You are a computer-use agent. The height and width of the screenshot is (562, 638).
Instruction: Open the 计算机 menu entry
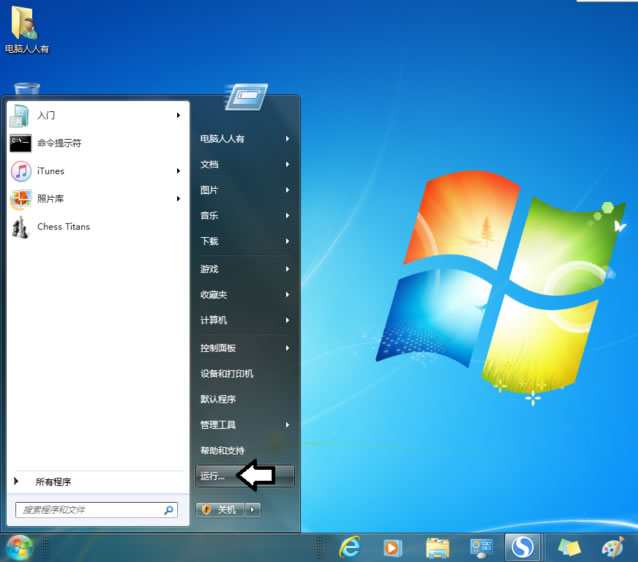[245, 320]
